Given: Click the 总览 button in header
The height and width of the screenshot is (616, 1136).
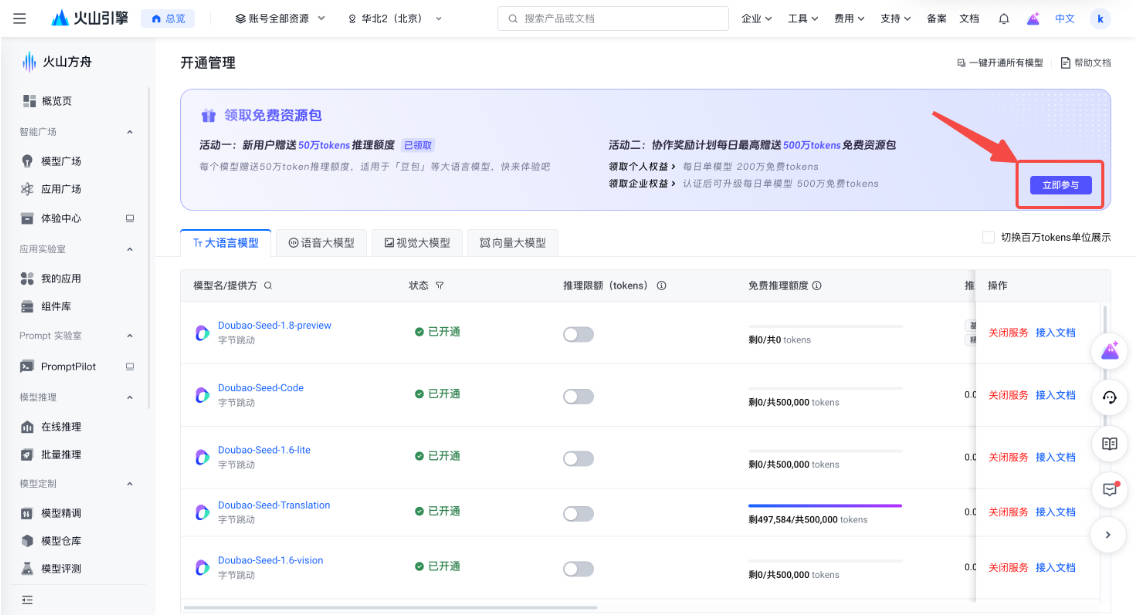Looking at the screenshot, I should pos(168,19).
